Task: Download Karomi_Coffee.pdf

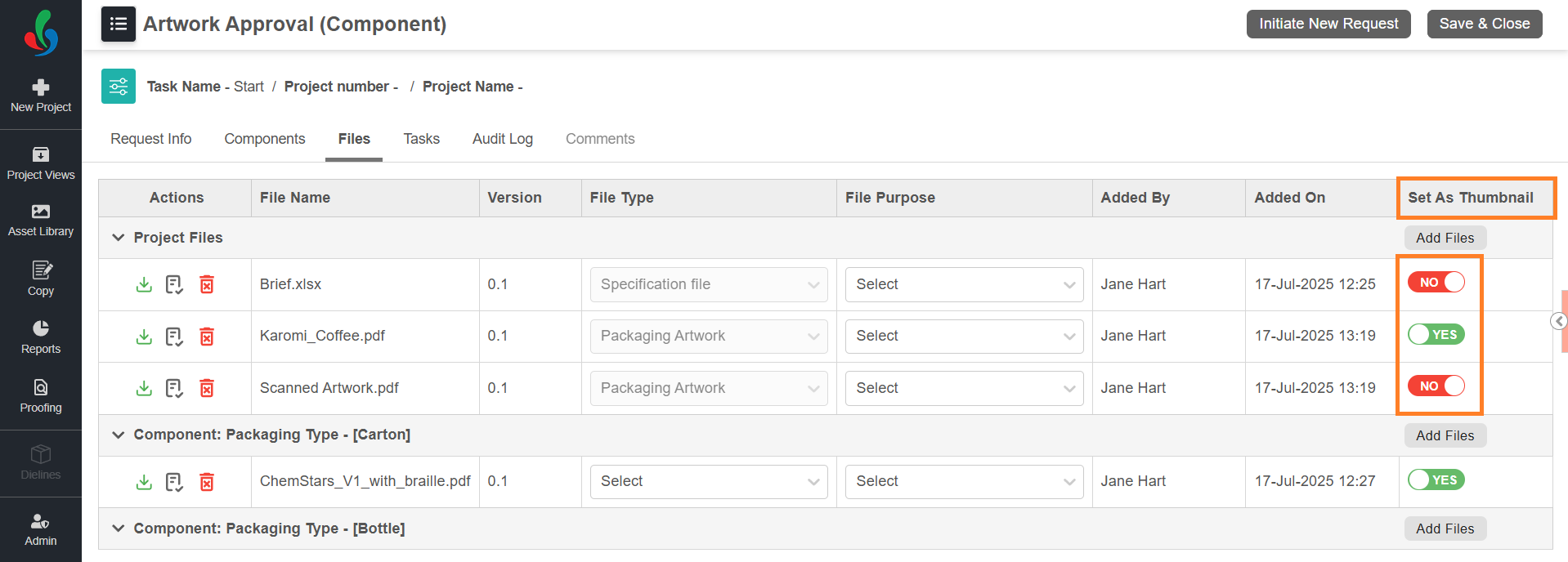Action: point(144,337)
